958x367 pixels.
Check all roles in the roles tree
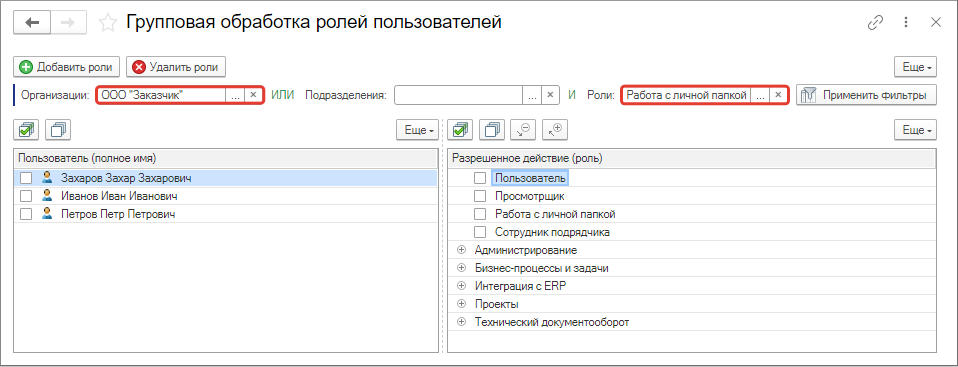461,130
